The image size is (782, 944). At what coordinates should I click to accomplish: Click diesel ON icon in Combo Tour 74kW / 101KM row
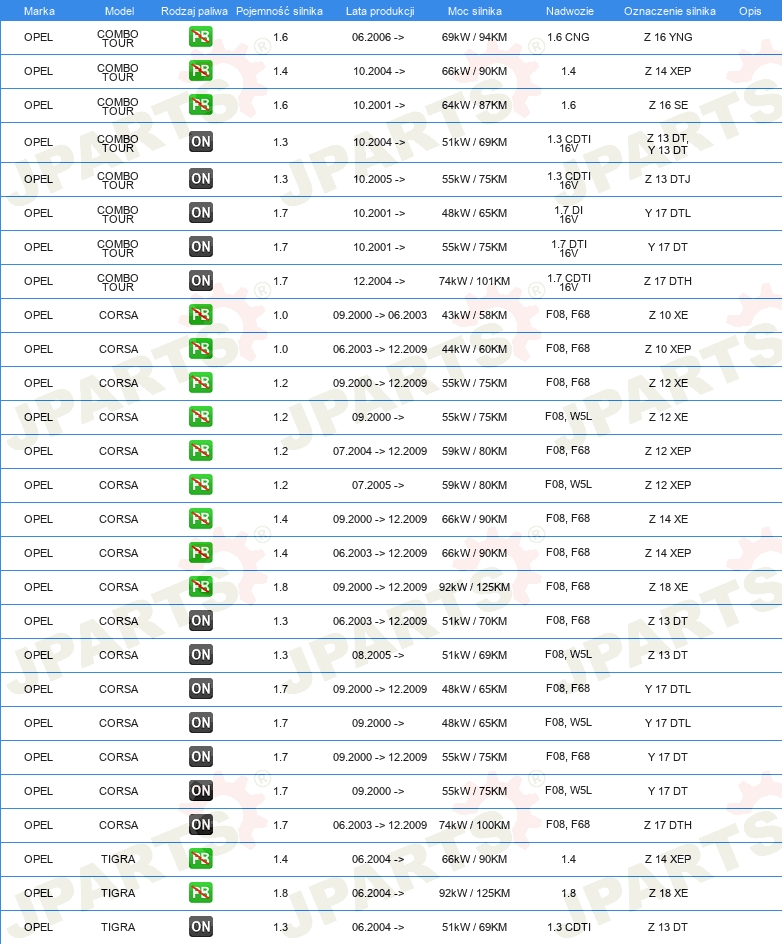pos(200,281)
